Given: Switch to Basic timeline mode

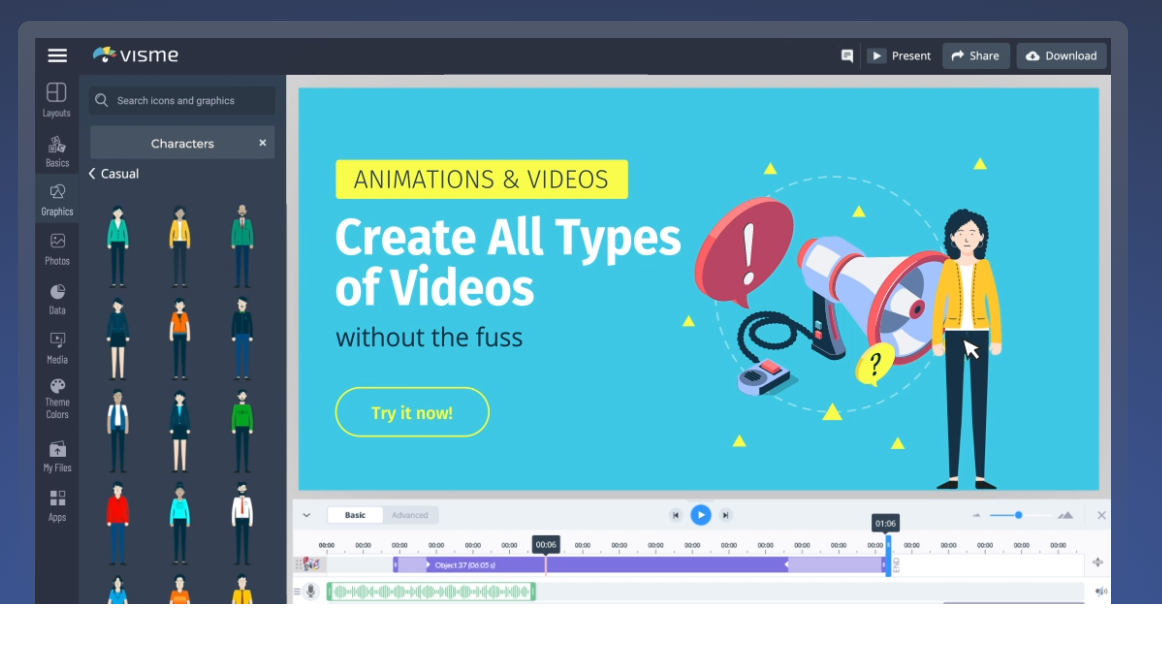Looking at the screenshot, I should [x=355, y=515].
